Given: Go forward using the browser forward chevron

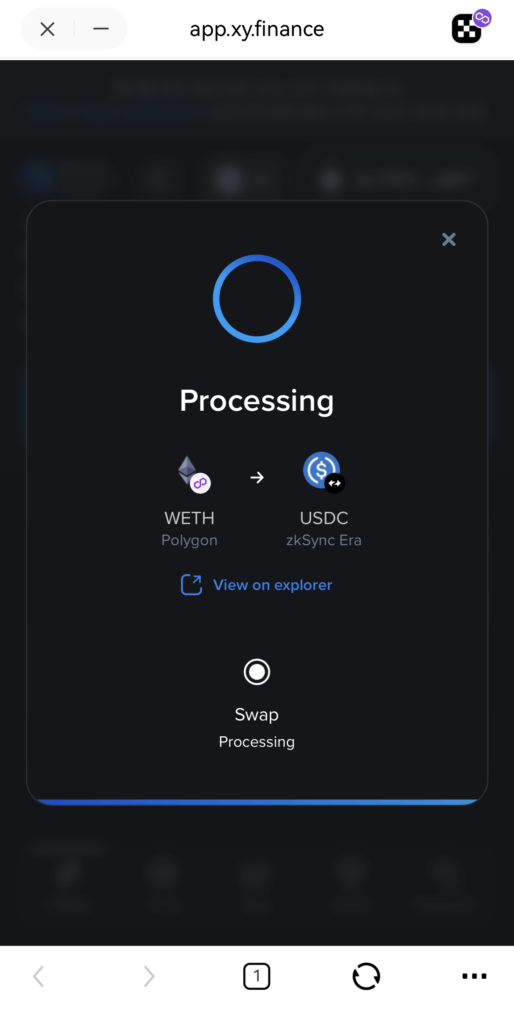Looking at the screenshot, I should [149, 976].
